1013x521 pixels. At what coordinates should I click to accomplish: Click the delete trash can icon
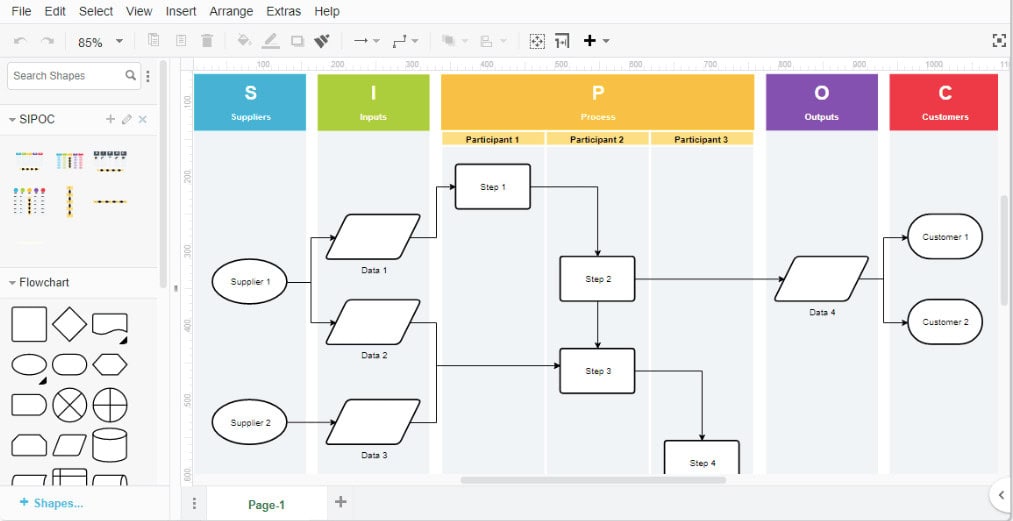[207, 41]
